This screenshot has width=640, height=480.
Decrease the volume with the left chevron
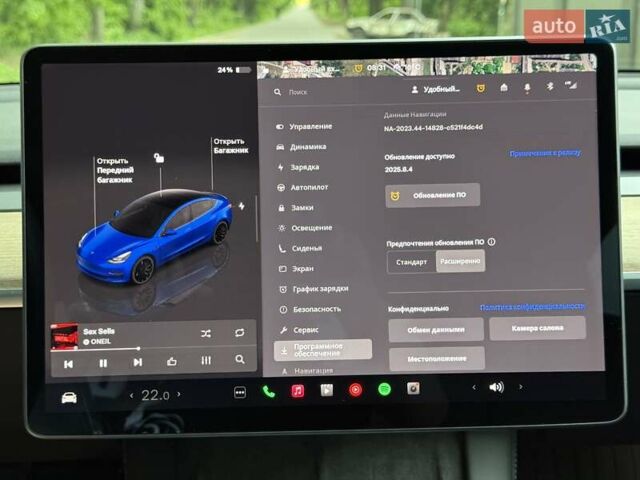click(x=474, y=386)
